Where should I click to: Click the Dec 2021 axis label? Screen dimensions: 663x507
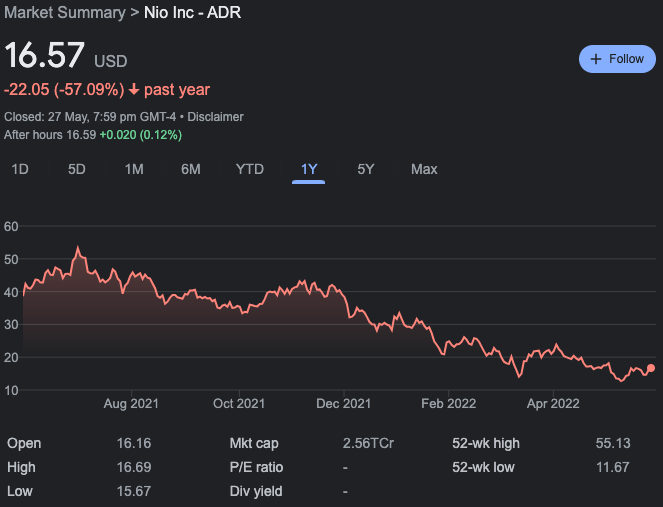coord(344,404)
